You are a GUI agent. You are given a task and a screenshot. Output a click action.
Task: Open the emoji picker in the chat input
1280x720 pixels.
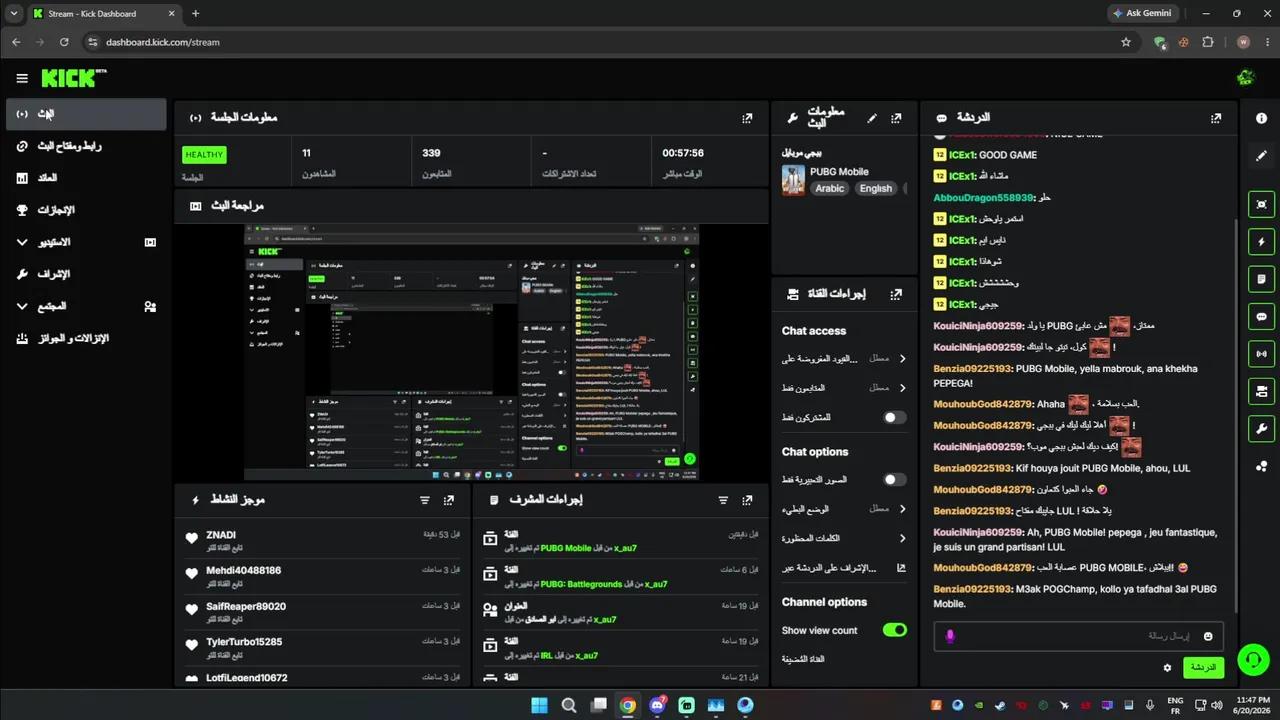point(1208,636)
